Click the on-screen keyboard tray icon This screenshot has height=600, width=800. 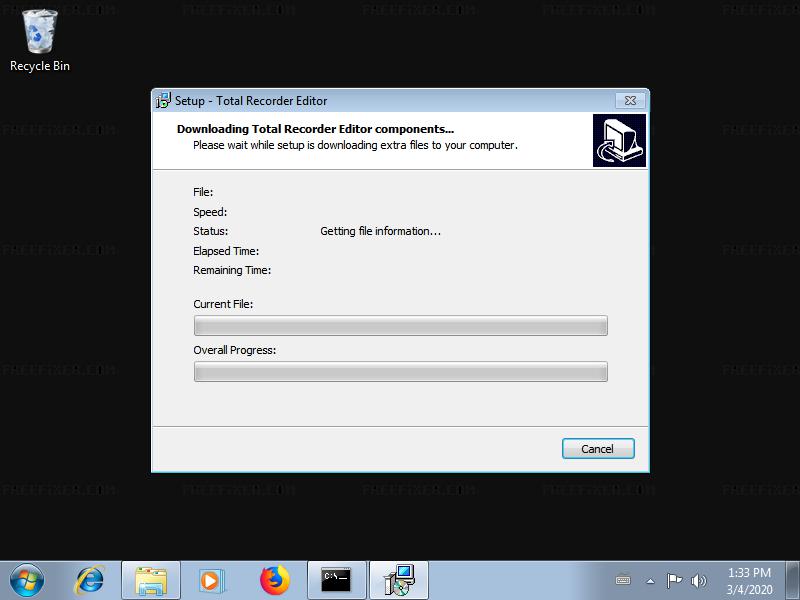tap(624, 581)
